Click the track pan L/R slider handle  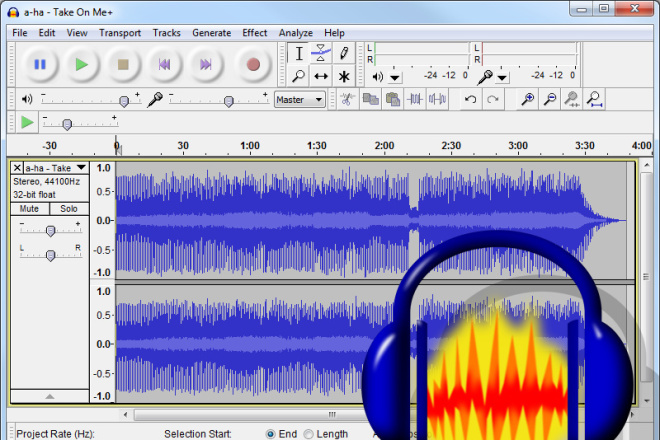pos(51,255)
